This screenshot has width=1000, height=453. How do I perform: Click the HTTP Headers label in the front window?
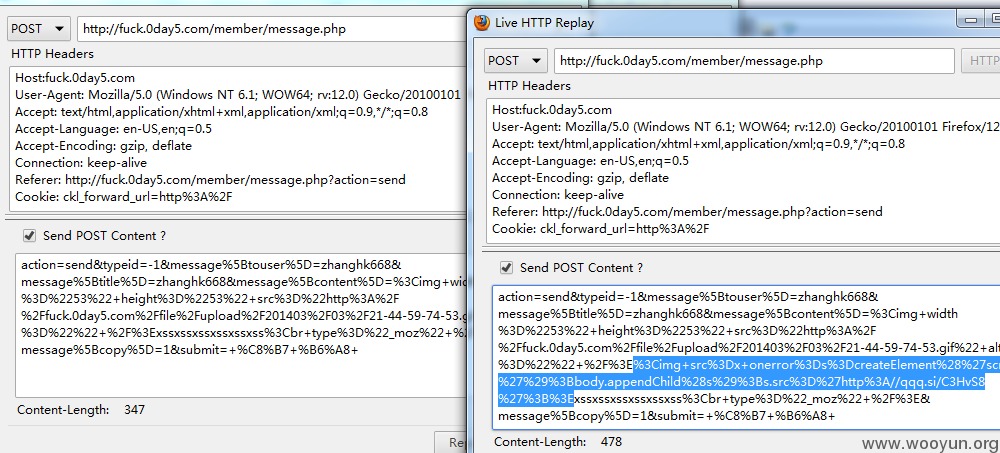coord(529,85)
